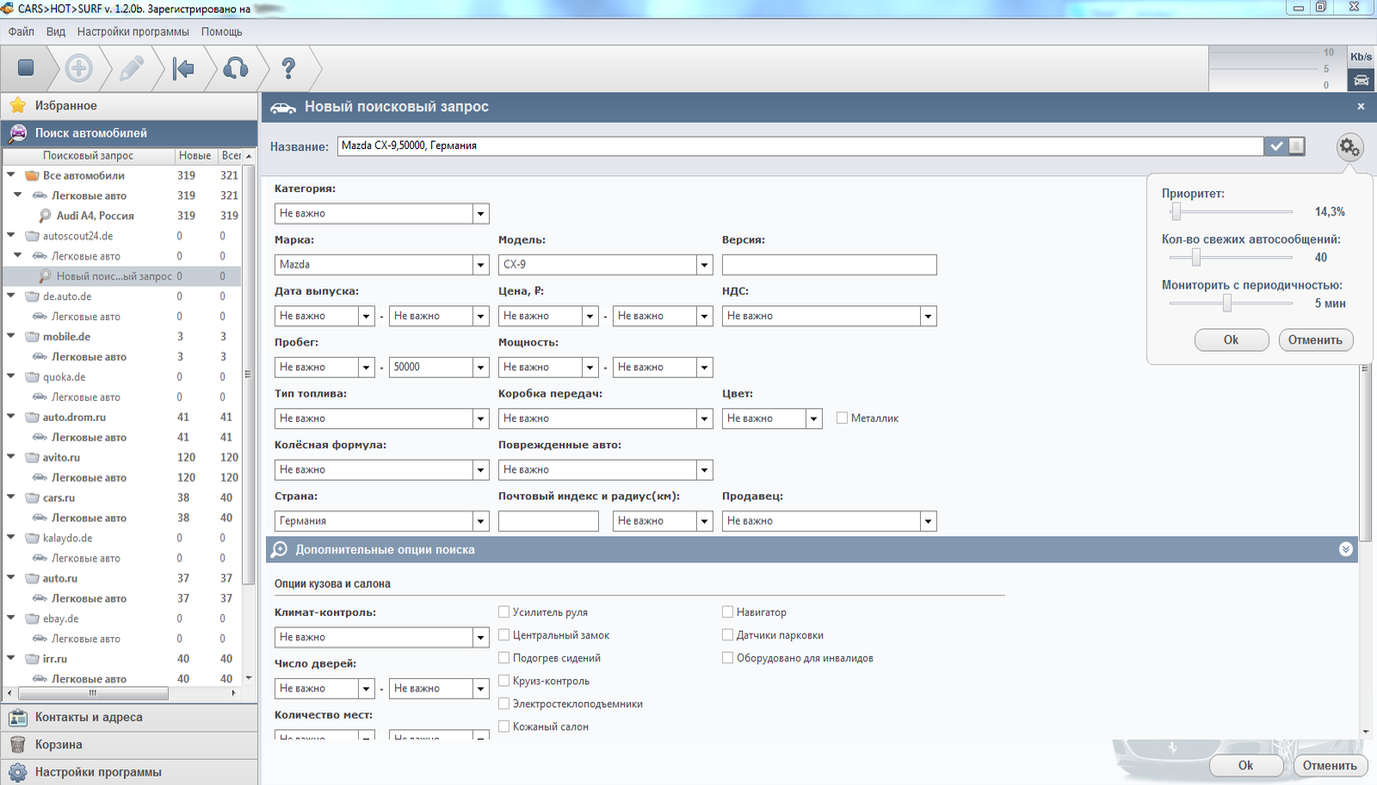
Task: Check Подогрев сидений option
Action: pos(504,658)
